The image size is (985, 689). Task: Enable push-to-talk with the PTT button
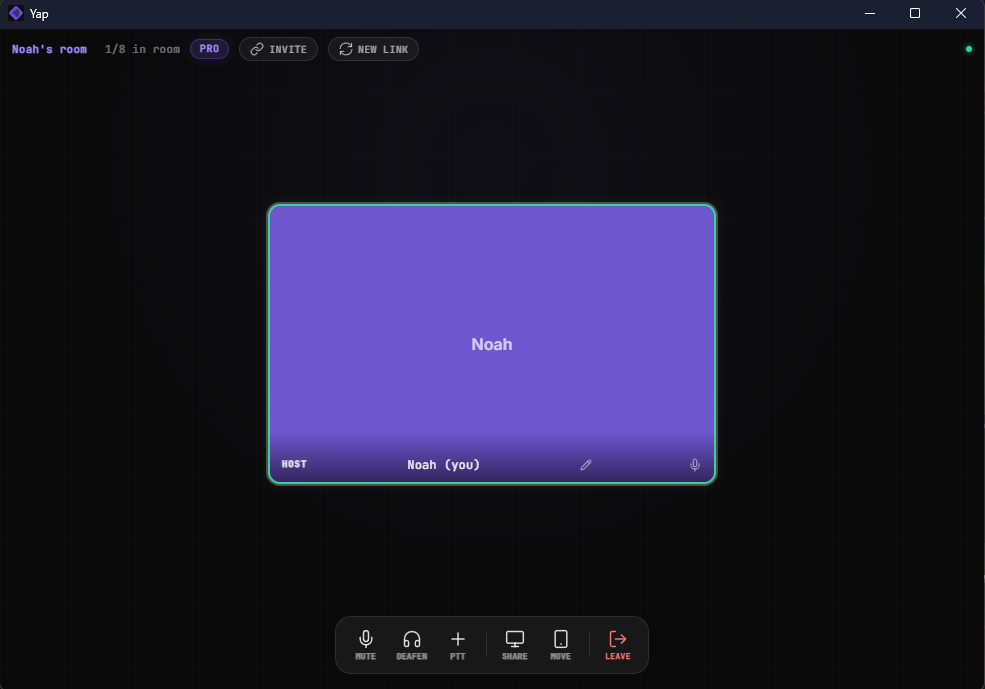(458, 644)
